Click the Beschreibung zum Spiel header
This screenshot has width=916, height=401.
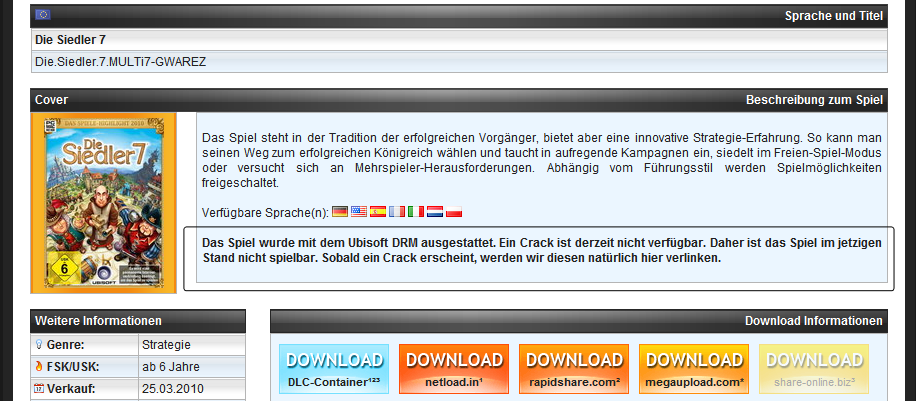coord(814,100)
